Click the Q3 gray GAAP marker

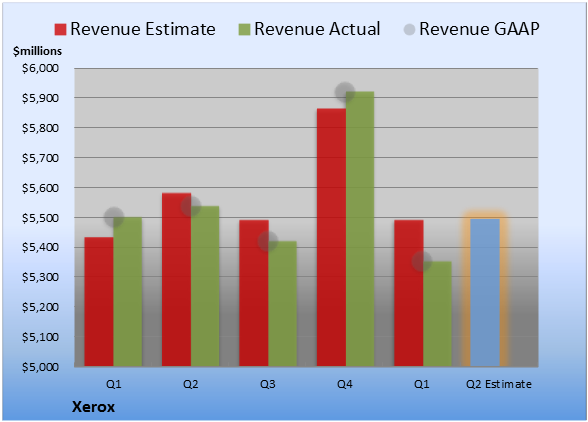[x=268, y=241]
